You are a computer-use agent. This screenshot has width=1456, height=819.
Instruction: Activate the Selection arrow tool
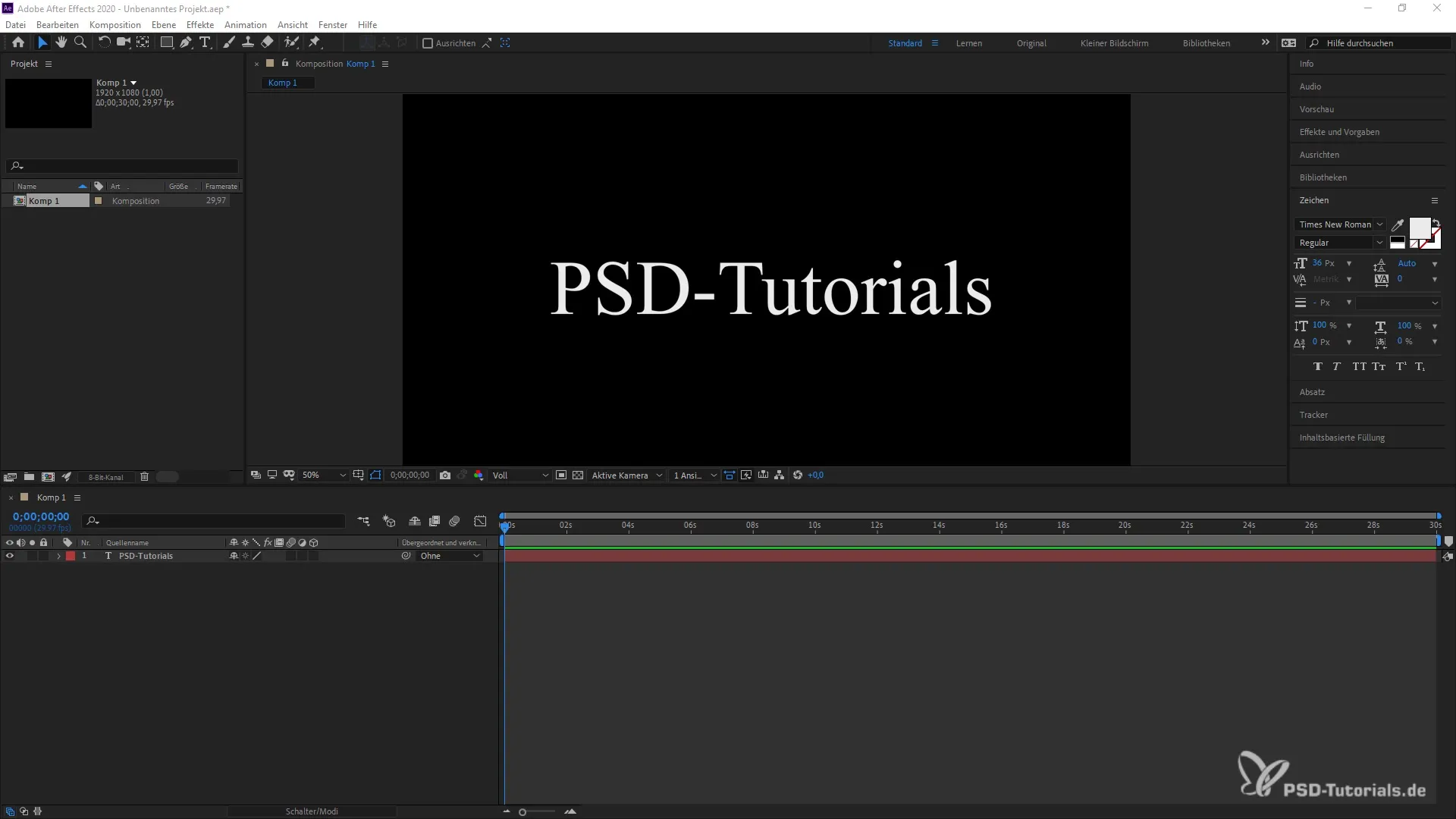click(42, 42)
